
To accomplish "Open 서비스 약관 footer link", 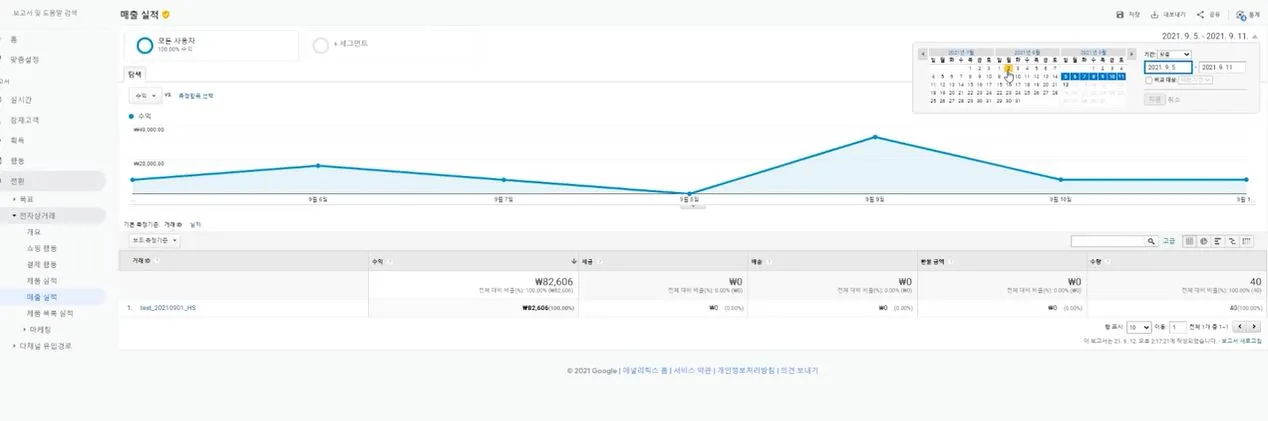I will click(692, 370).
